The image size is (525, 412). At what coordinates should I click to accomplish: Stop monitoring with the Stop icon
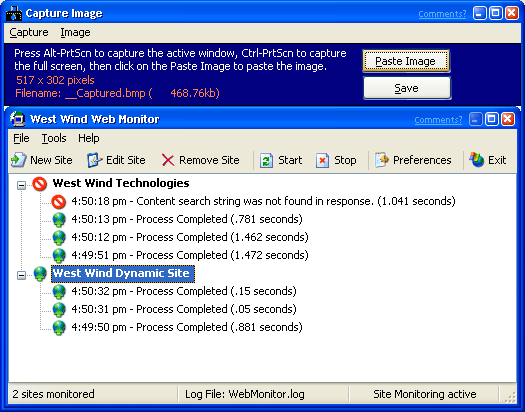coord(322,160)
